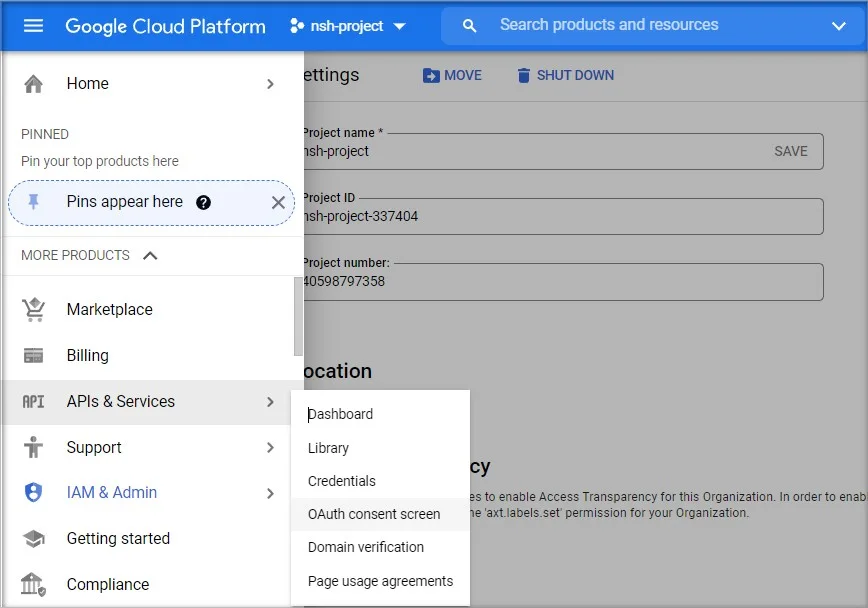The image size is (868, 608).
Task: Select Credentials in APIs & Services submenu
Action: (342, 481)
